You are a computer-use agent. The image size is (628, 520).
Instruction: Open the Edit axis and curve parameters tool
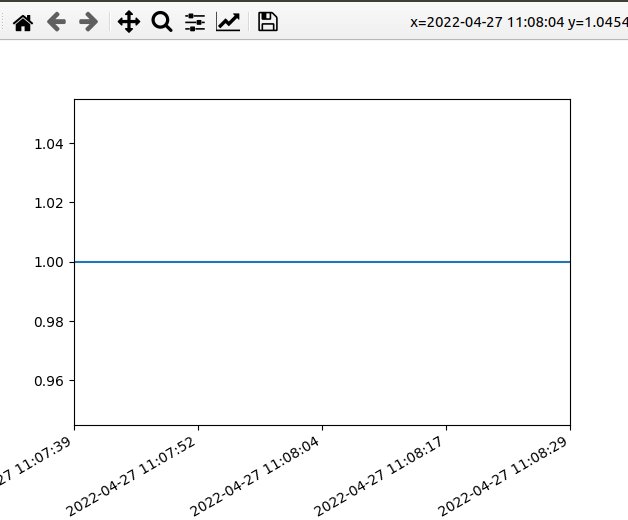pyautogui.click(x=228, y=22)
